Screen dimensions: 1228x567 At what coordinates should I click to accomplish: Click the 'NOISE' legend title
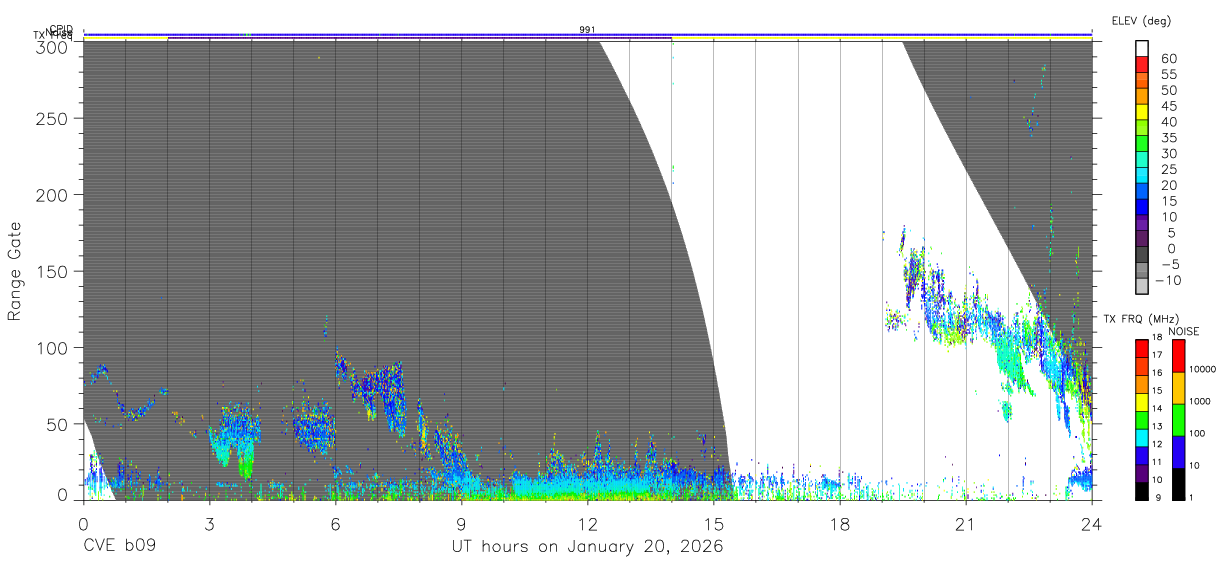[x=1185, y=331]
